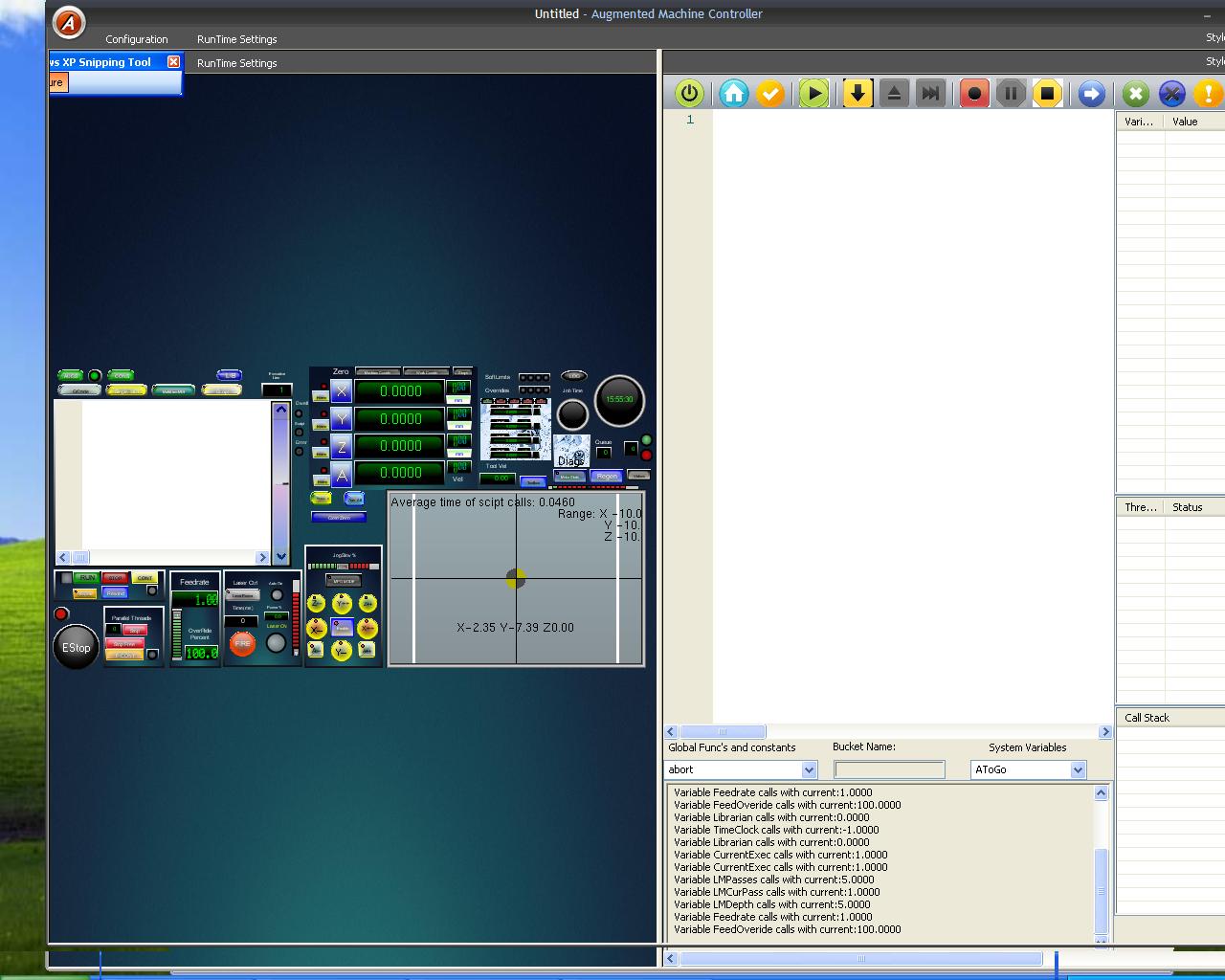This screenshot has height=980, width=1225.
Task: Click the orange checkmark toolbar icon
Action: 770,94
